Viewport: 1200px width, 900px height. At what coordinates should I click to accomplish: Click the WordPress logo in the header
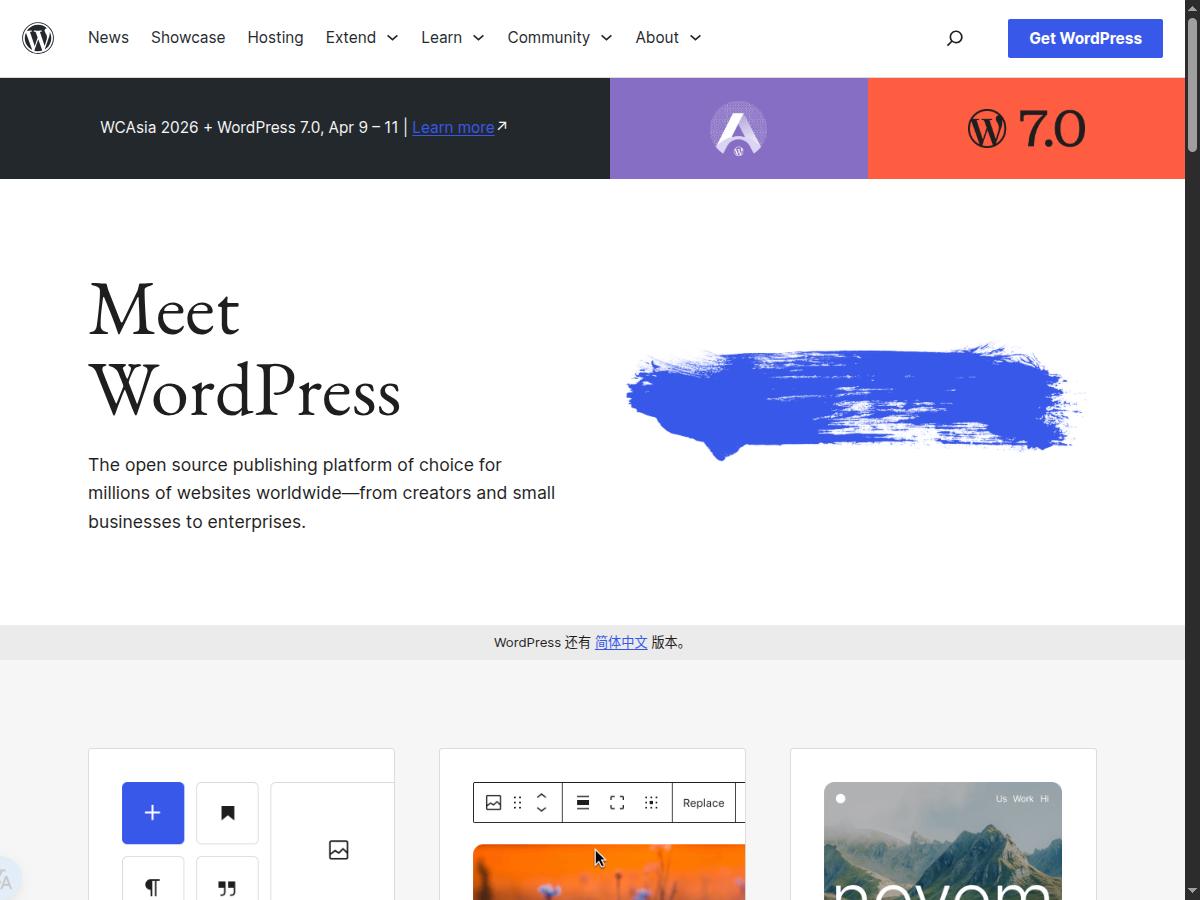pyautogui.click(x=38, y=37)
